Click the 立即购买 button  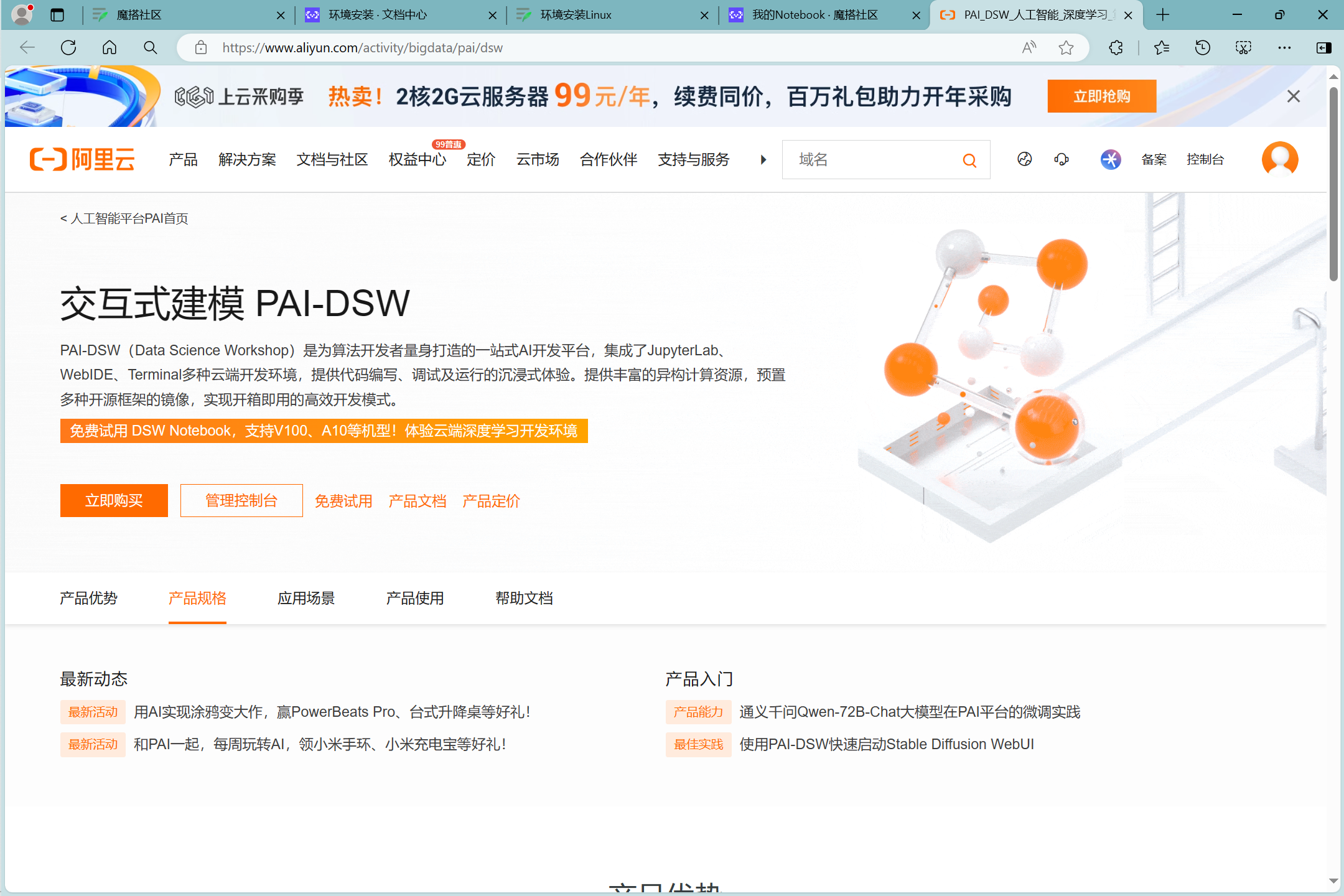coord(114,501)
